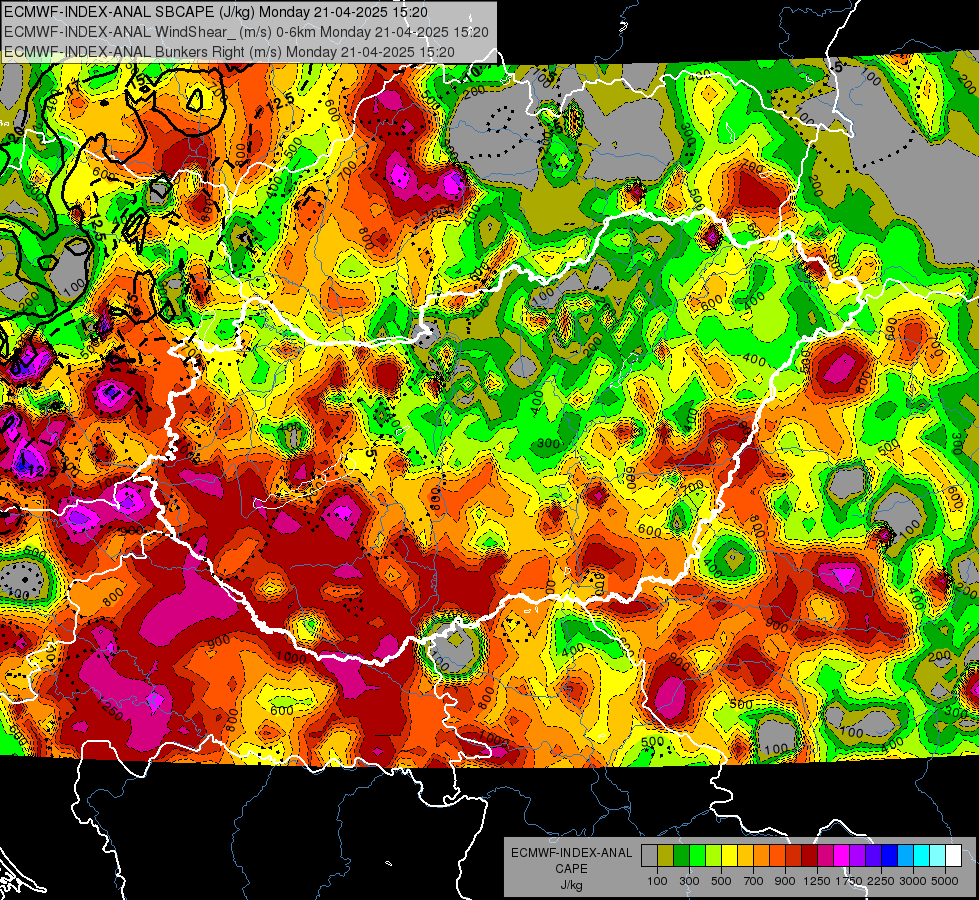Select the orange legend swatch after 700
The width and height of the screenshot is (979, 900).
[x=762, y=856]
